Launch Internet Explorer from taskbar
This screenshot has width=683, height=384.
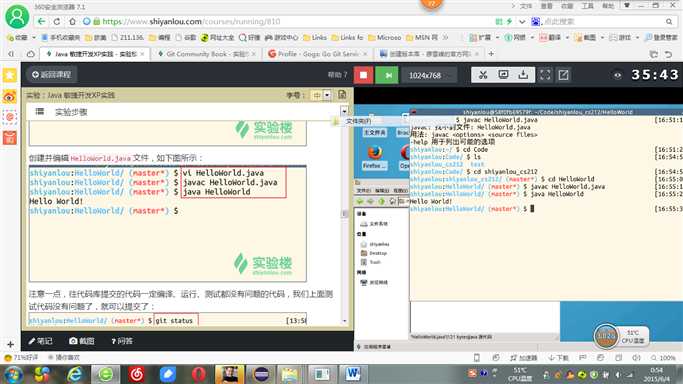pos(74,374)
